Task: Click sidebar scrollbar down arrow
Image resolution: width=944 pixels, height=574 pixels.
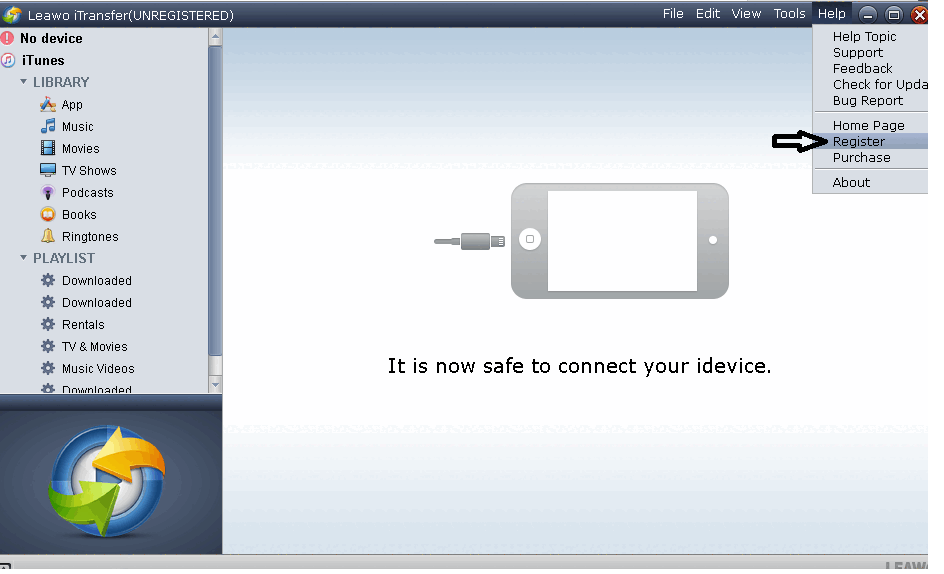Action: 215,384
